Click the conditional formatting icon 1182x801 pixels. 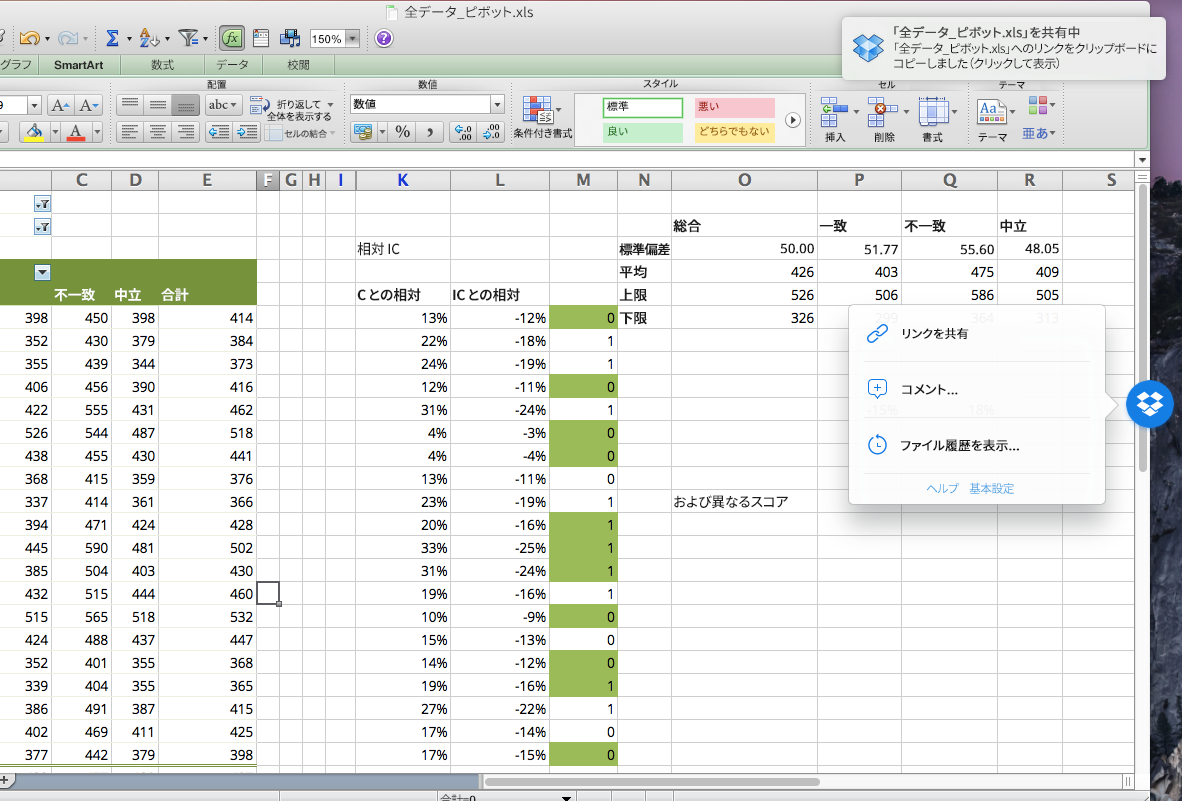538,111
